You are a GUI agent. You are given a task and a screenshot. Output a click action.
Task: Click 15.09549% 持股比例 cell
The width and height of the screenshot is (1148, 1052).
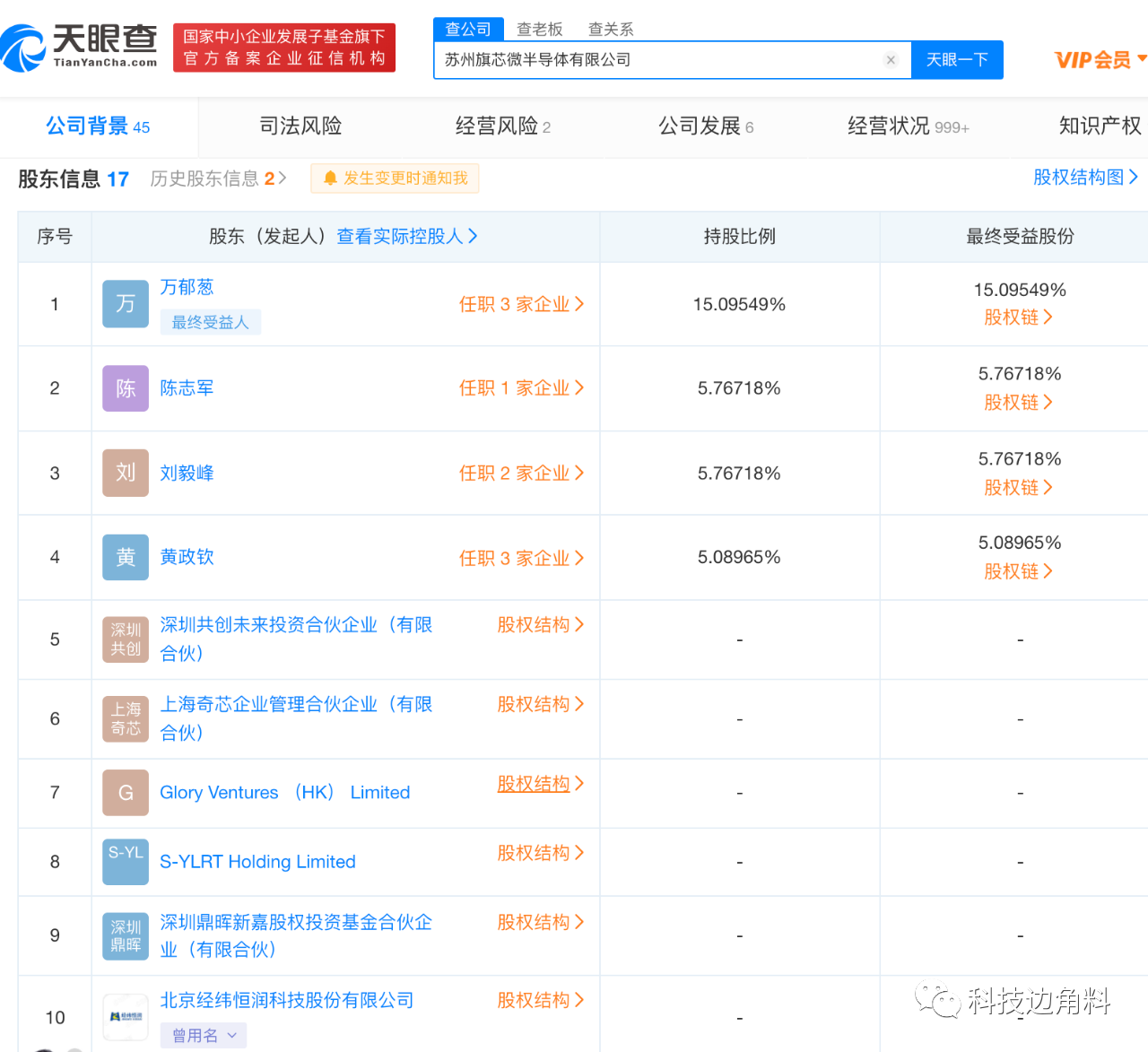[x=739, y=305]
